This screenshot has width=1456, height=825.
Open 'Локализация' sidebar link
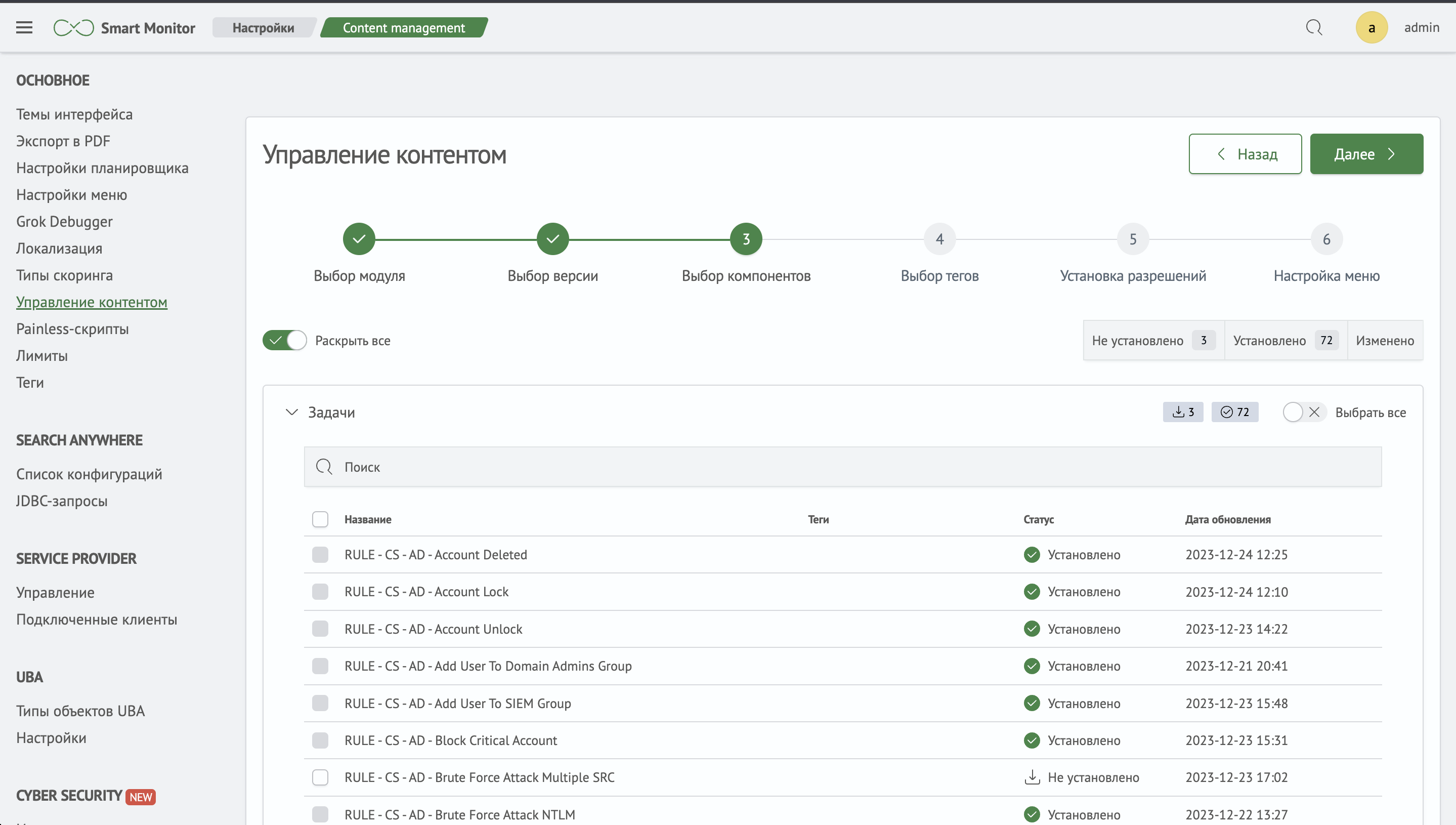[59, 248]
